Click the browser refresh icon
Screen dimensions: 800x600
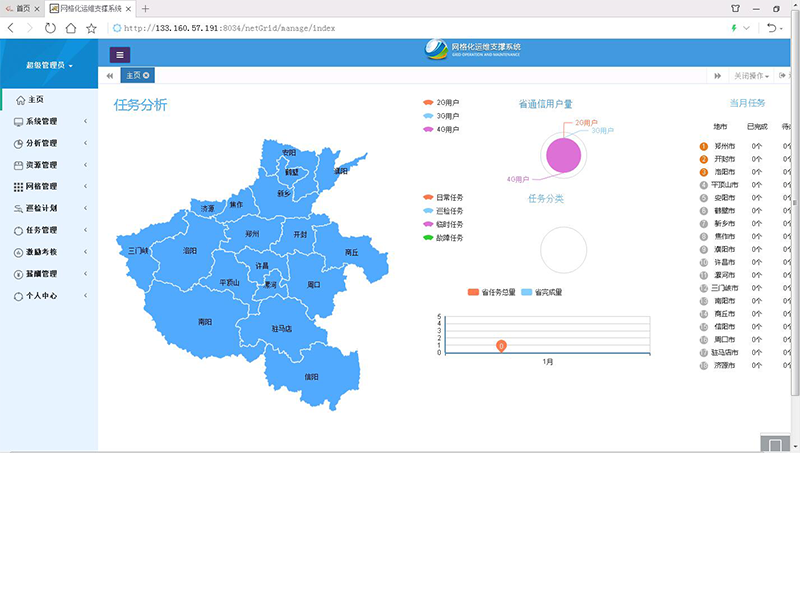coord(50,28)
